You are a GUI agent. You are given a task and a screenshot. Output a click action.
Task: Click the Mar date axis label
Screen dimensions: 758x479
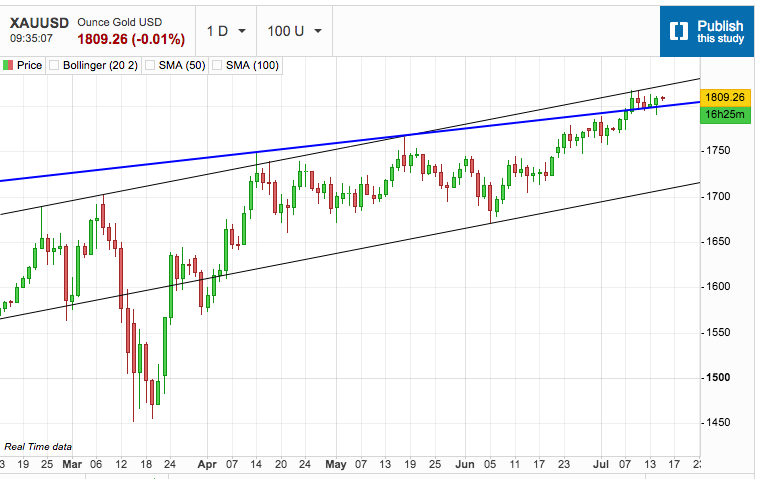[72, 464]
